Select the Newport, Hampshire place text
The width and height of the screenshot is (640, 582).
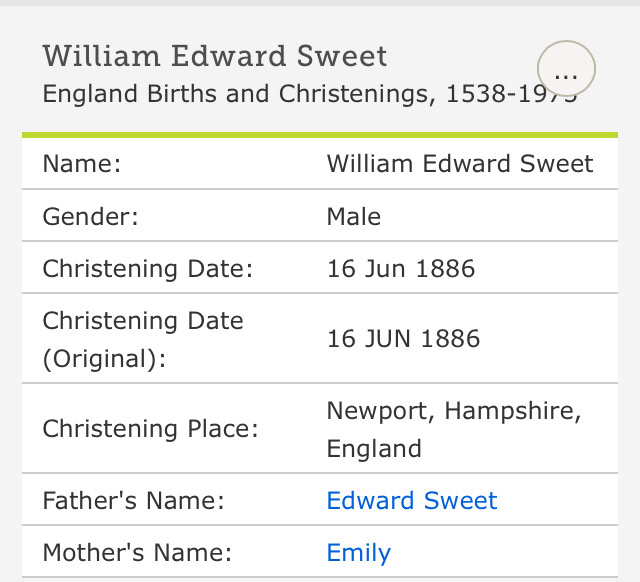click(x=454, y=411)
